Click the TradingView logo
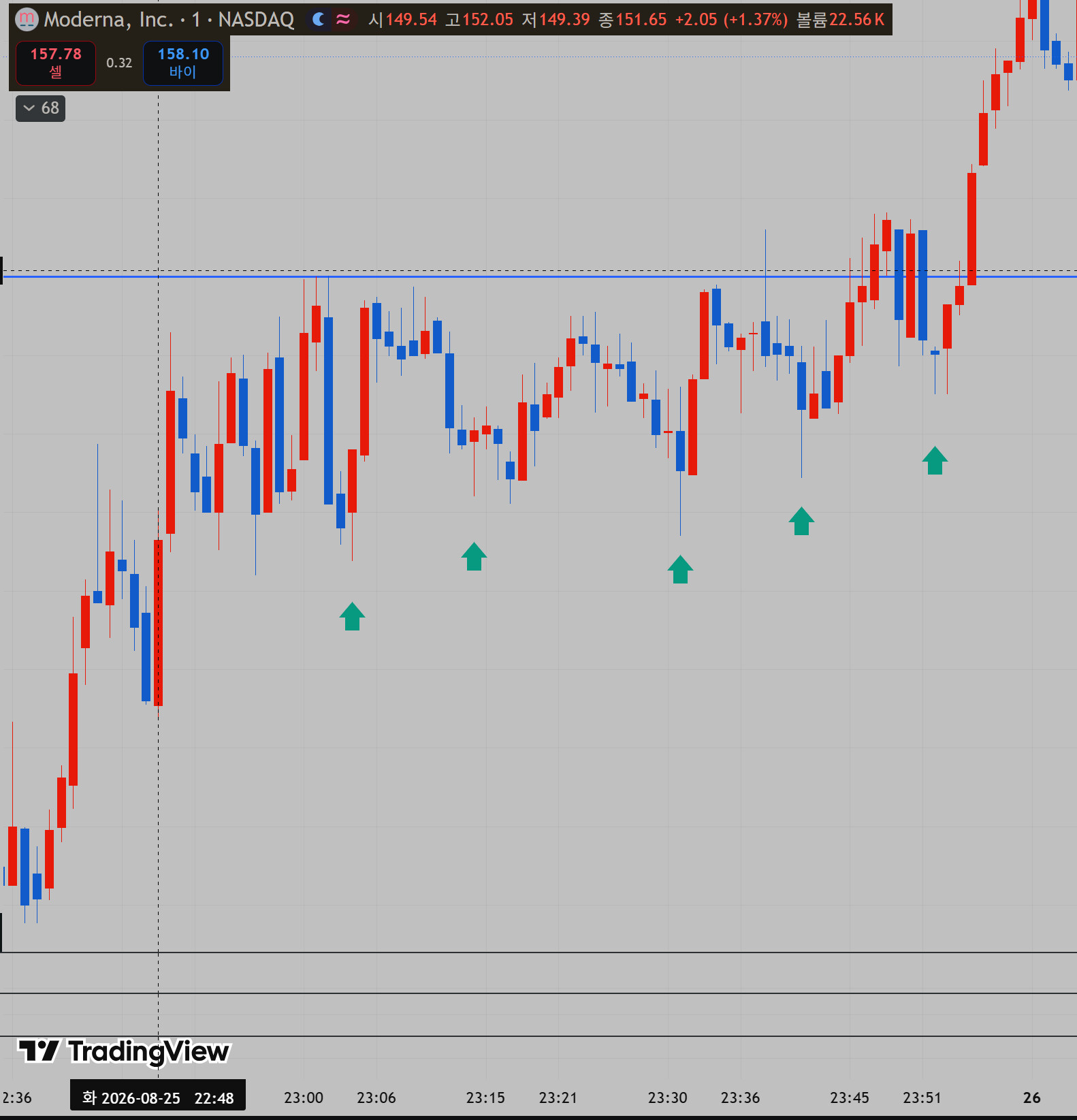The width and height of the screenshot is (1077, 1120). click(123, 1052)
